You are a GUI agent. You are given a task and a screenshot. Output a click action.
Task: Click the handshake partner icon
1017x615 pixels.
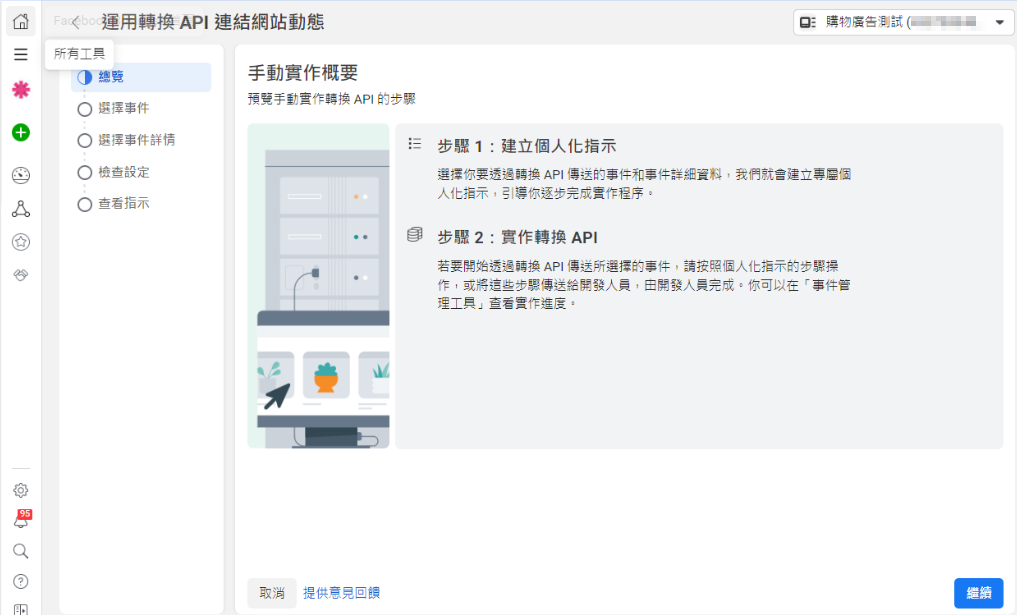click(x=20, y=274)
